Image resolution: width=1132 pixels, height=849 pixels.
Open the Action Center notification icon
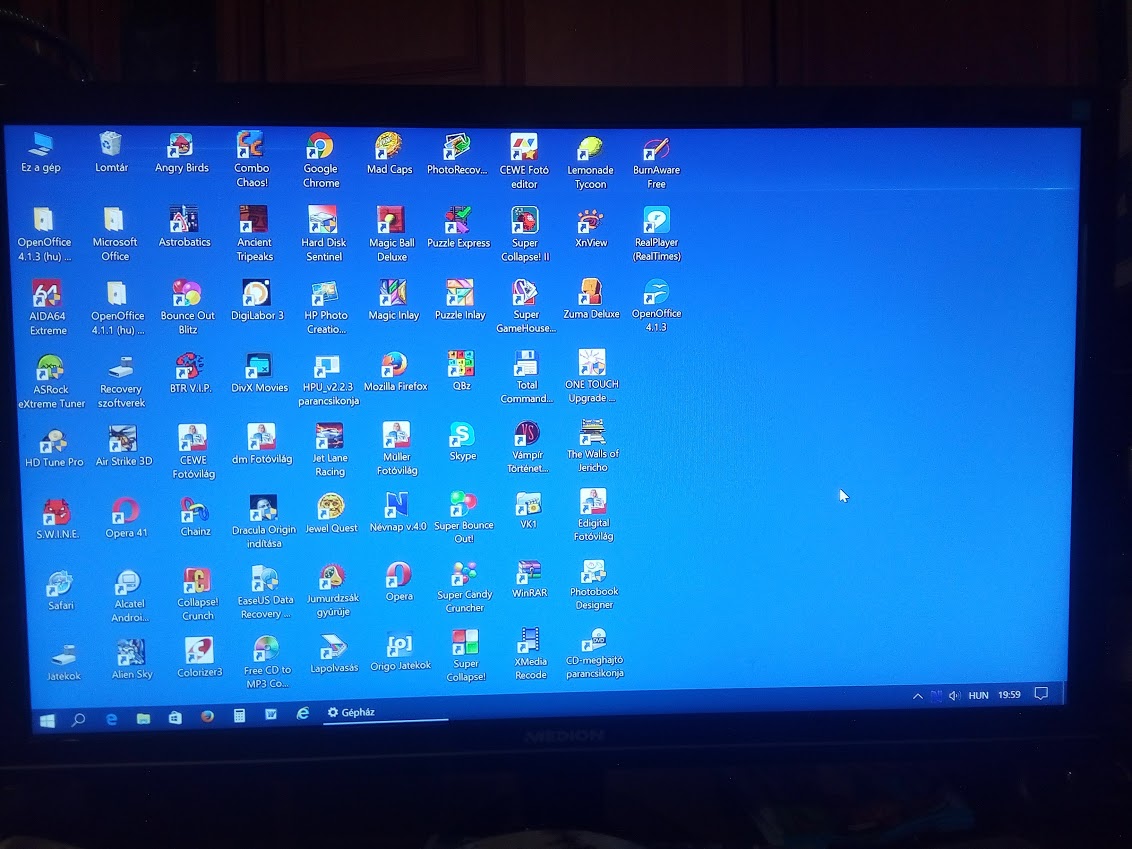(1040, 694)
